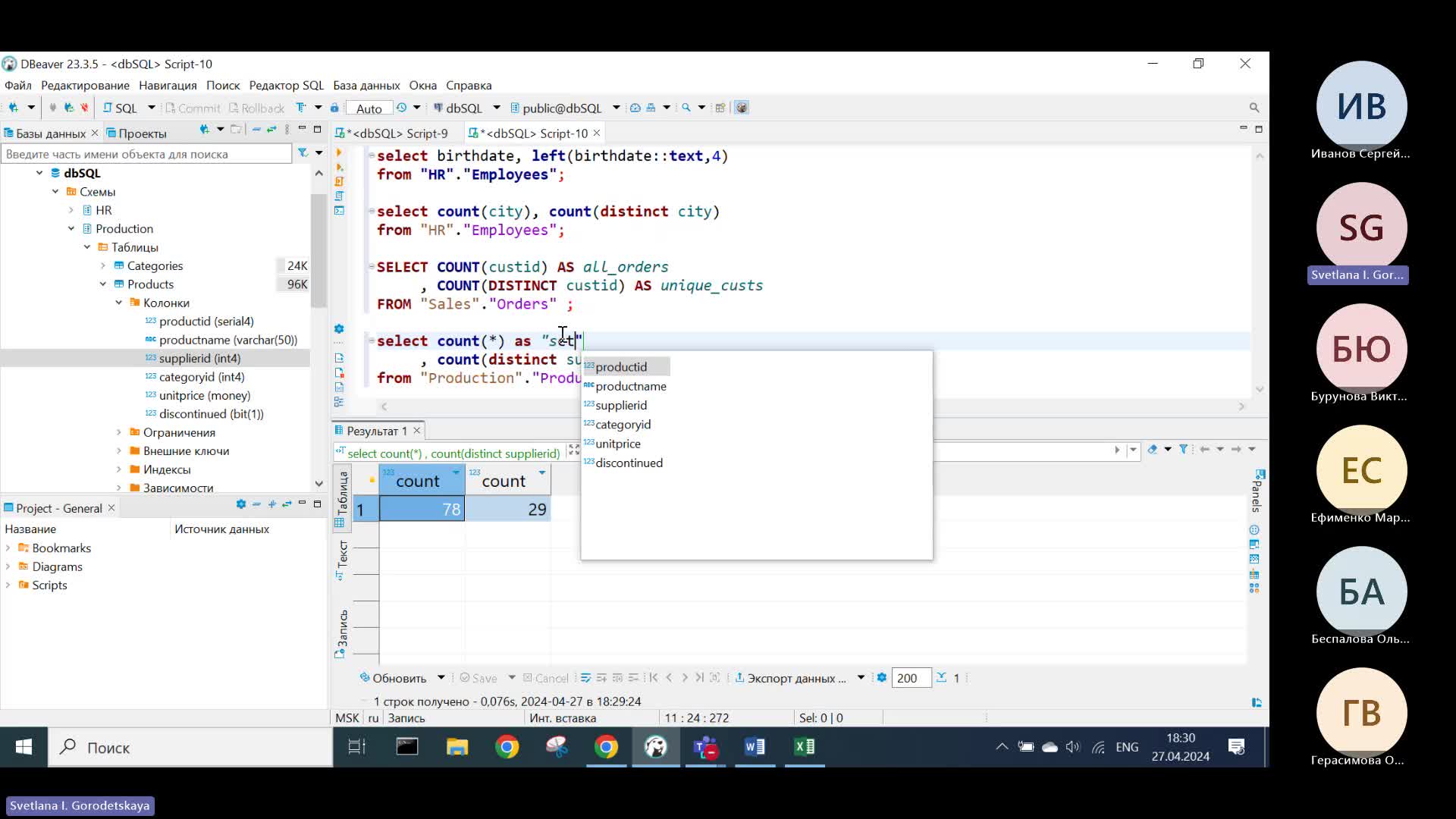1456x819 pixels.
Task: Toggle the connection read-only lock icon
Action: (x=334, y=108)
